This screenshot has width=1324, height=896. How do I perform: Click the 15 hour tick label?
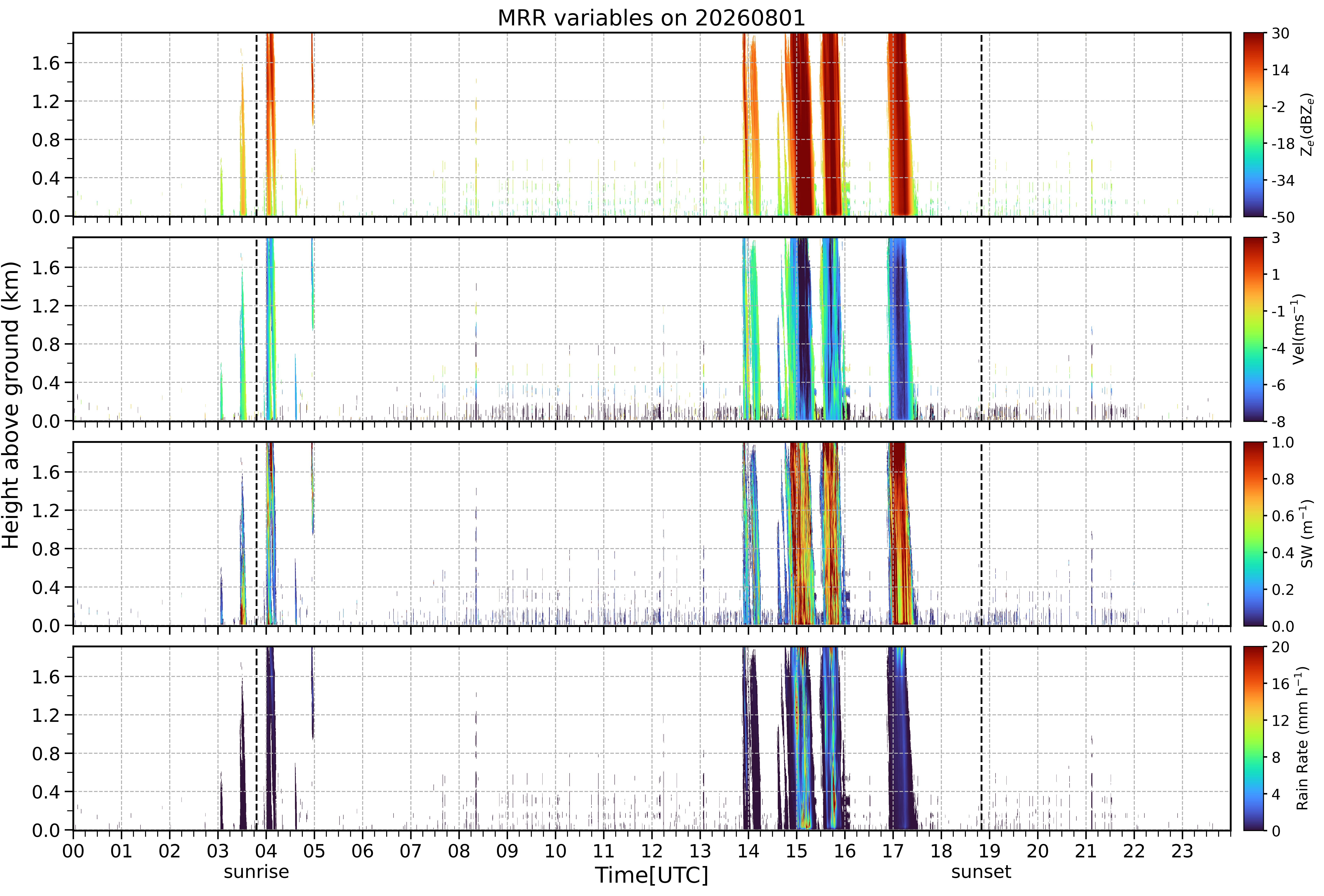click(x=797, y=851)
